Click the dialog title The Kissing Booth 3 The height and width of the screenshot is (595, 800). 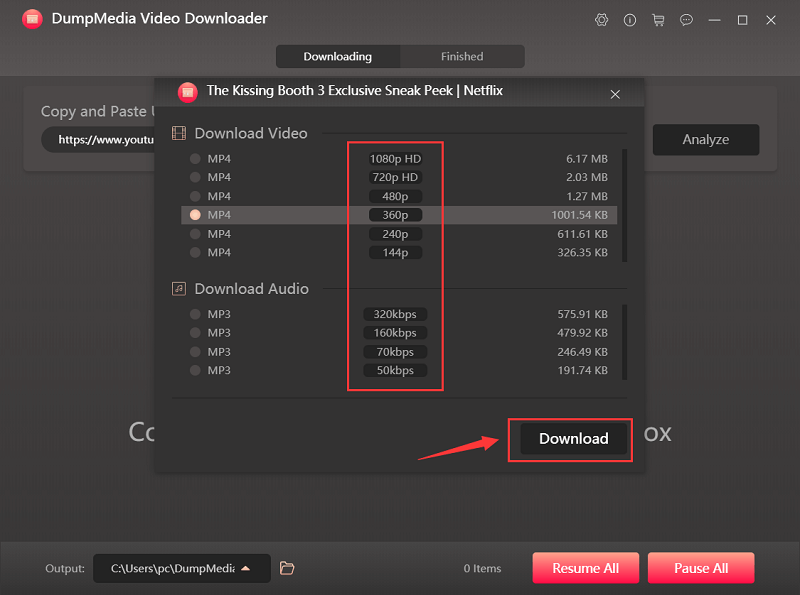point(355,90)
